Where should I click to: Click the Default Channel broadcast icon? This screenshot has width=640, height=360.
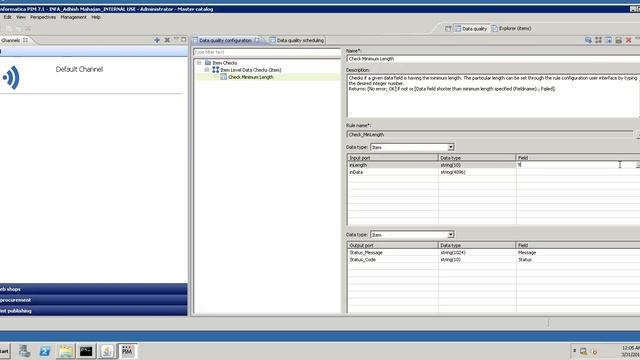click(11, 78)
